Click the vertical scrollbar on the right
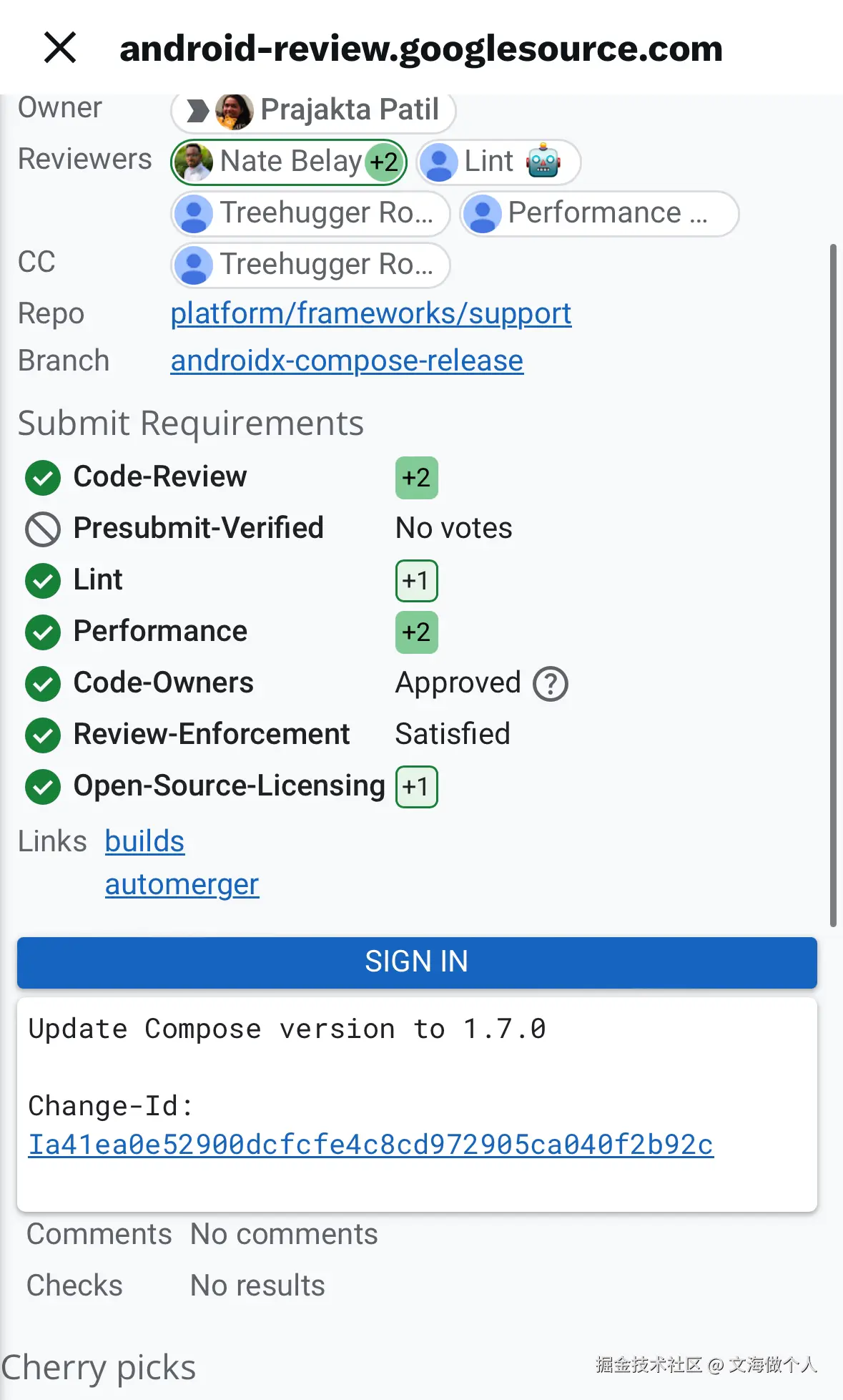 833,585
